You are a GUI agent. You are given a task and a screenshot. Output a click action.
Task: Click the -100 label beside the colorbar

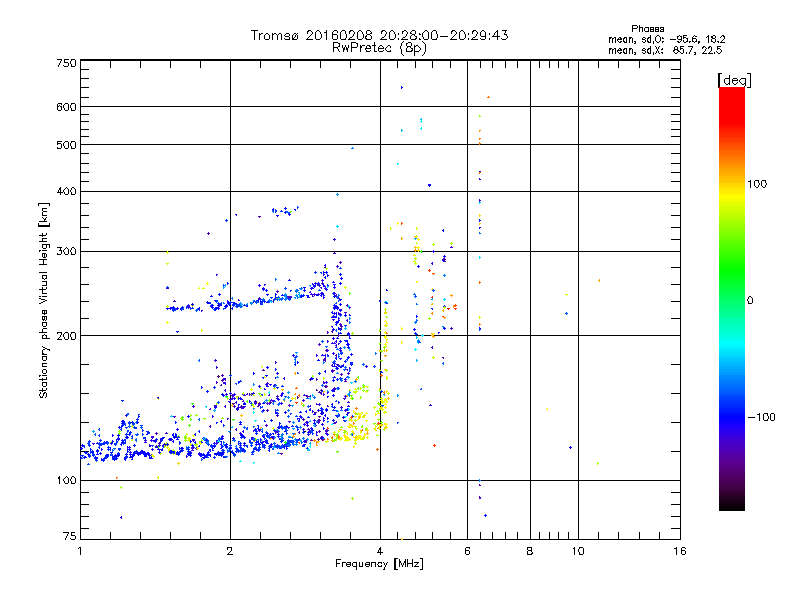pyautogui.click(x=764, y=417)
